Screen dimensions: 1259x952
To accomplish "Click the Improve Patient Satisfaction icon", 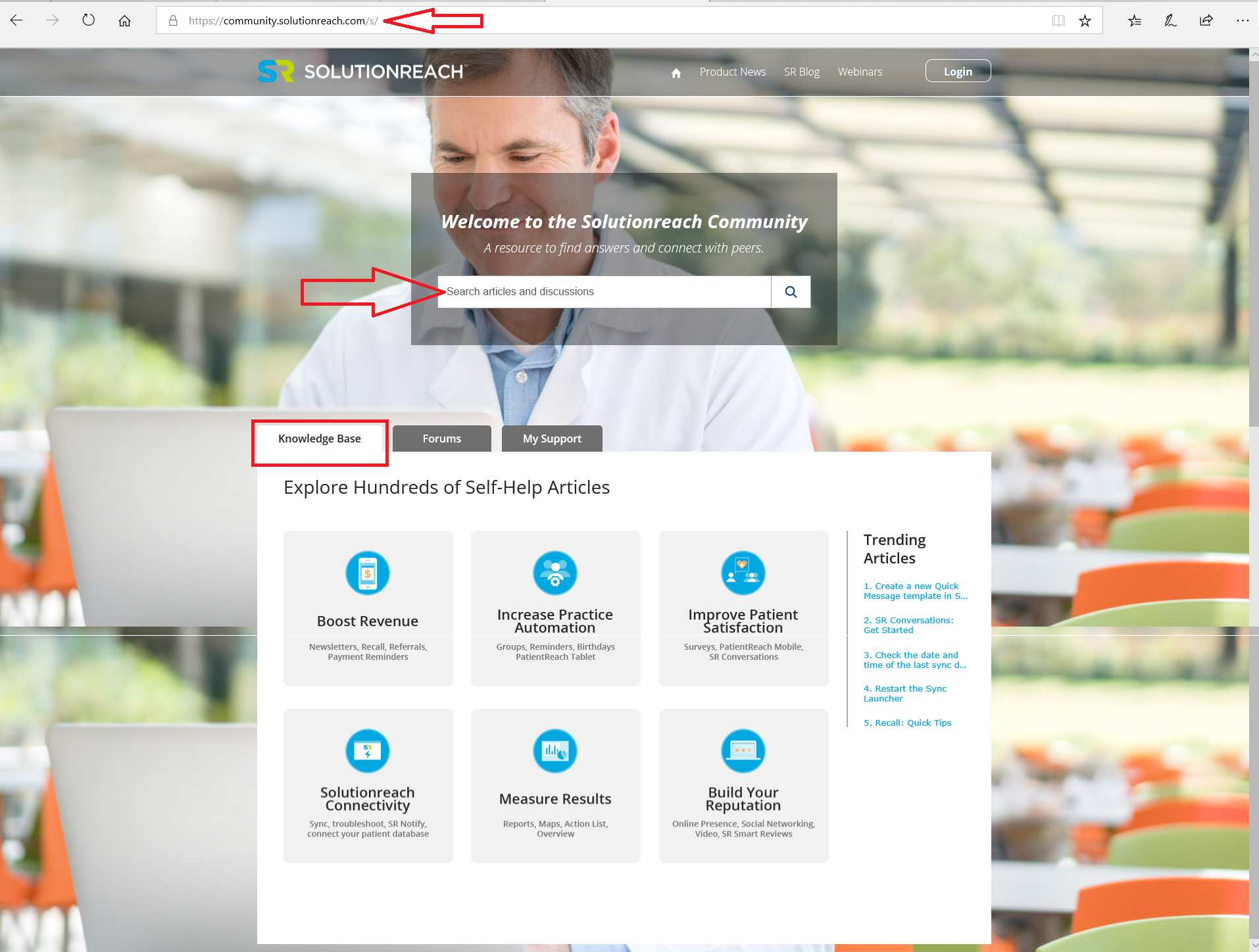I will (743, 573).
